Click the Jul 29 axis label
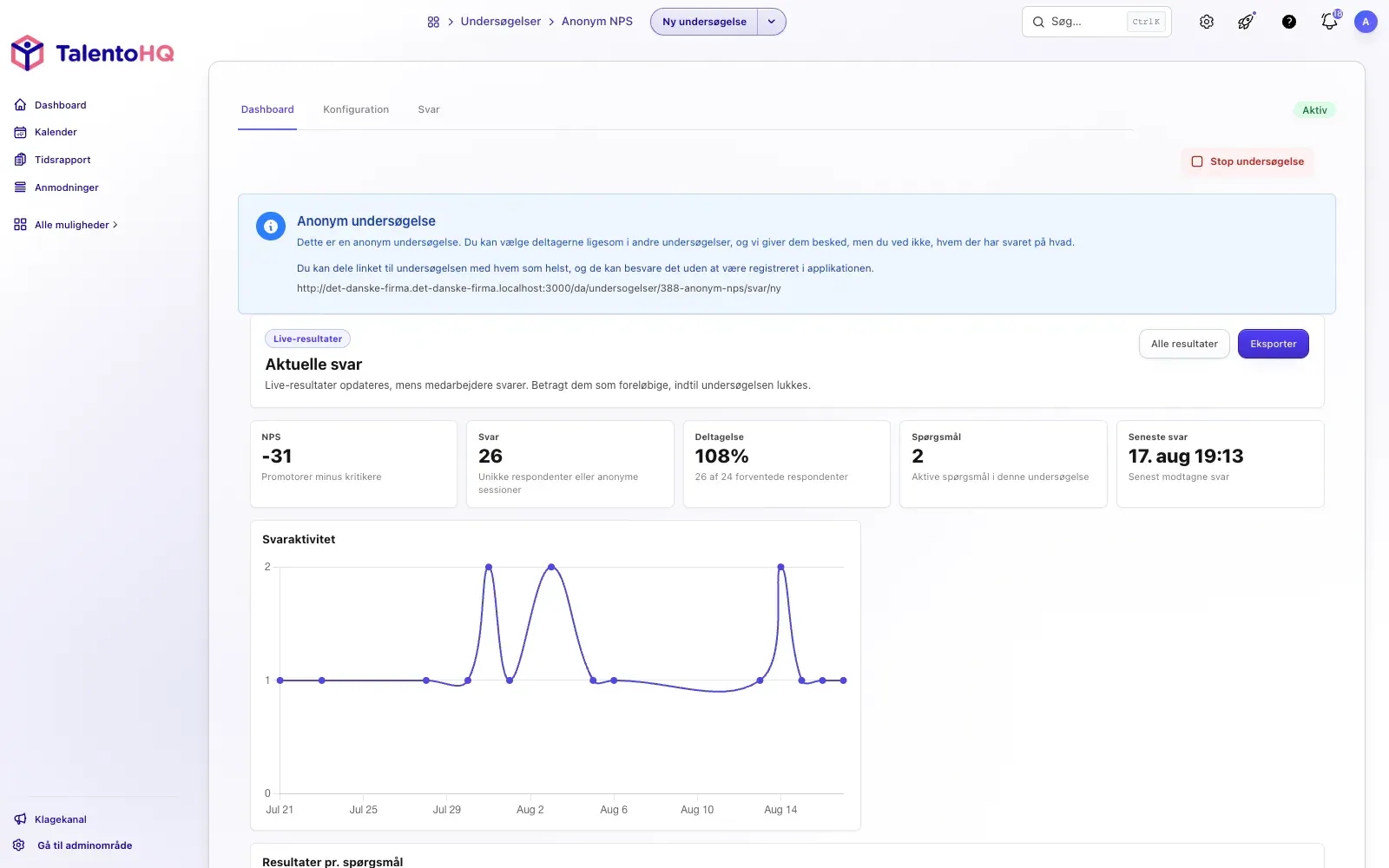The height and width of the screenshot is (868, 1389). (x=447, y=810)
